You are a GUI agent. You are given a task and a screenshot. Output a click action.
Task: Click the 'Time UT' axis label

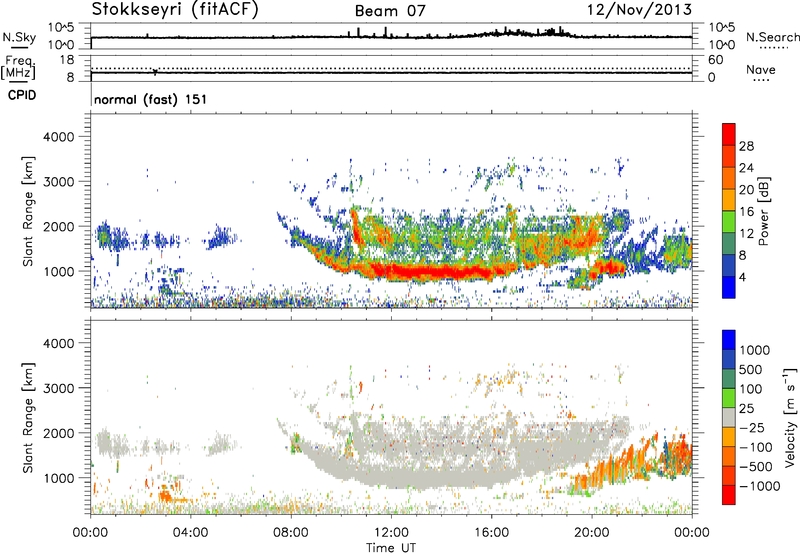[x=391, y=548]
